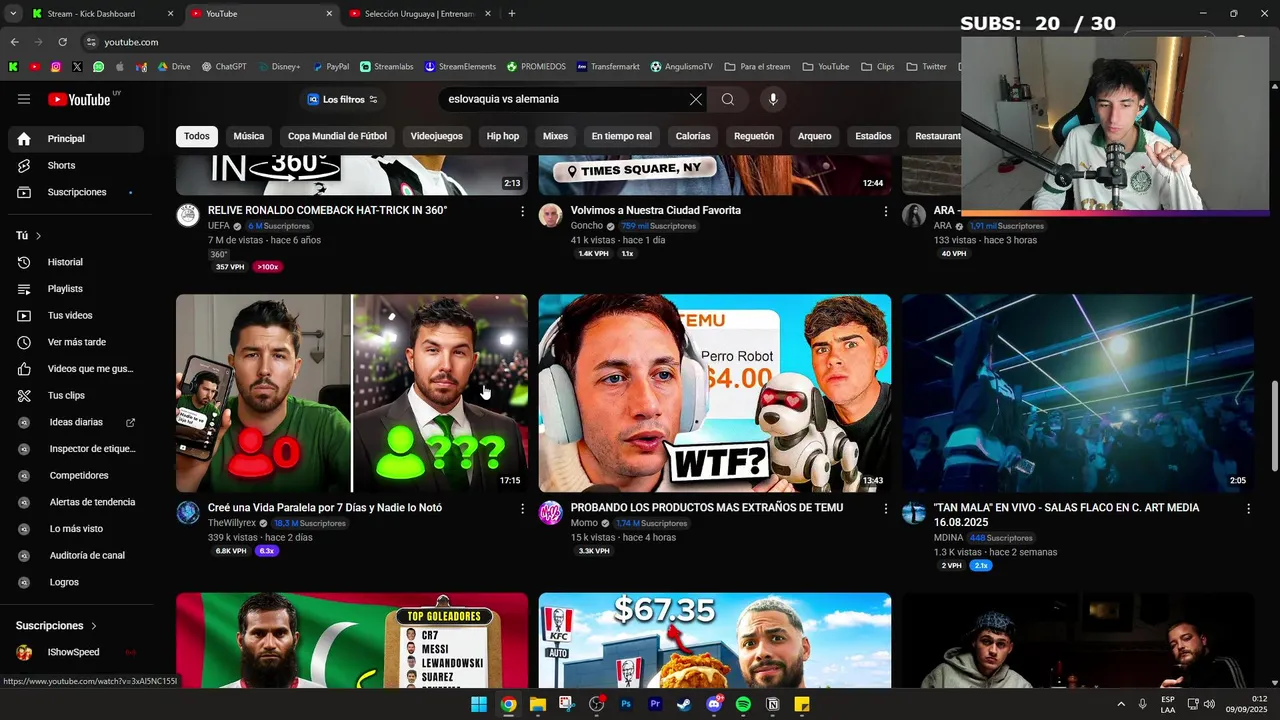
Task: Open options menu for the TEMU products video
Action: (885, 509)
